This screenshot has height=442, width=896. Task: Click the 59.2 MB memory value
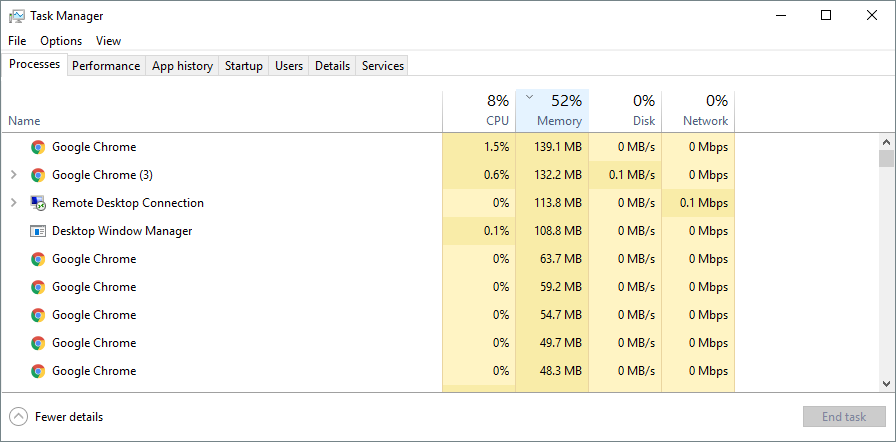coord(561,287)
